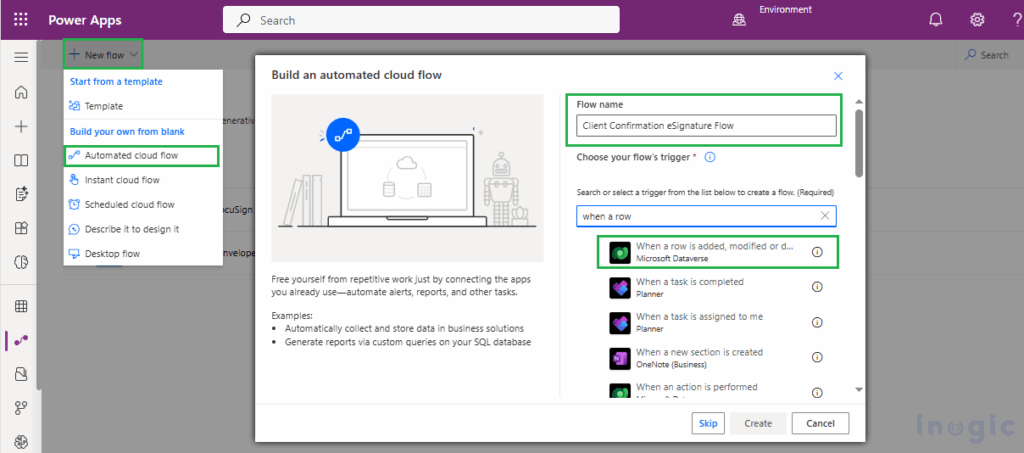Open the settings gear icon

(x=977, y=19)
